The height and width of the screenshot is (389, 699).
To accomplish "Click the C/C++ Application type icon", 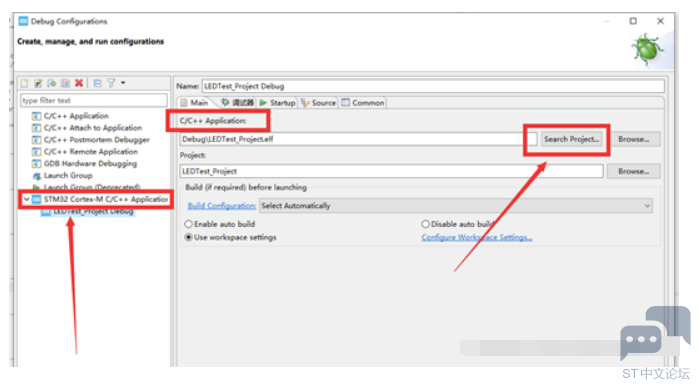I will coord(37,116).
